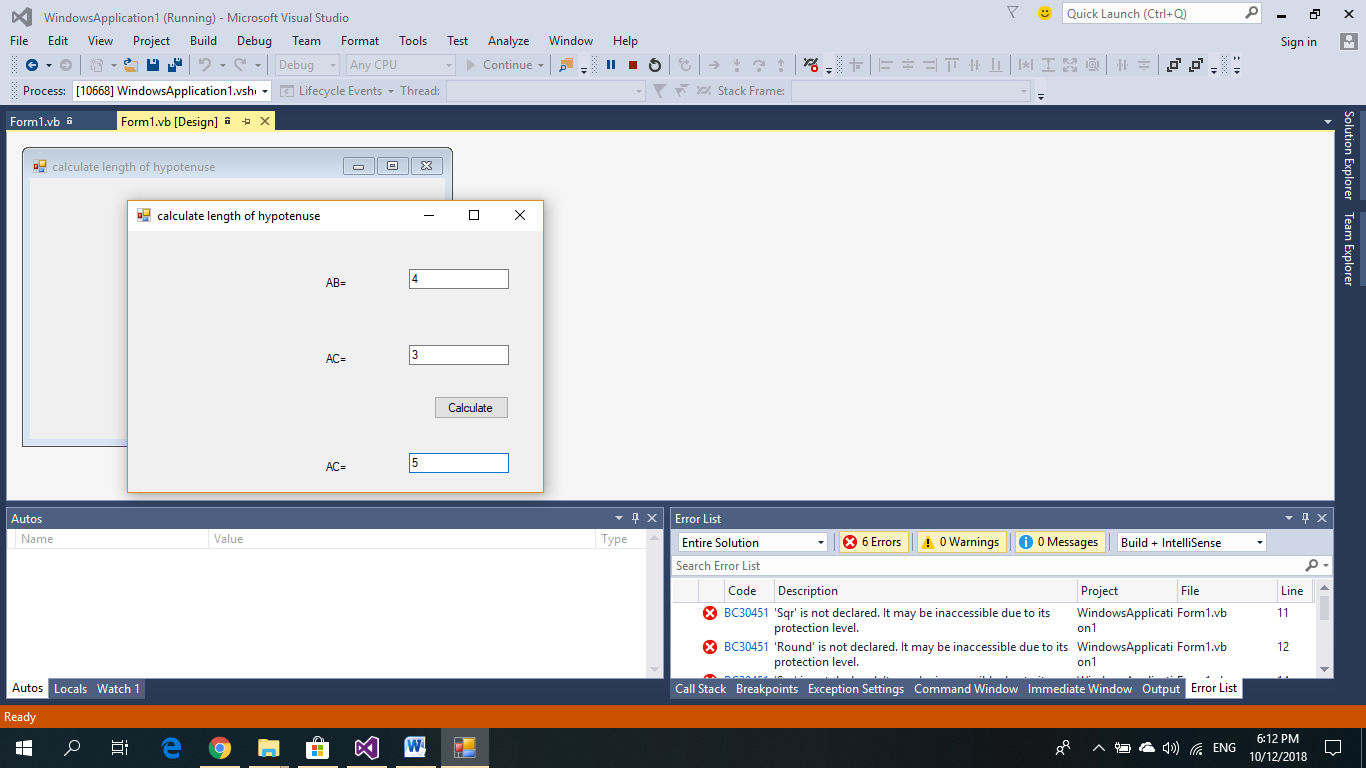The image size is (1366, 768).
Task: Click the Save All icon
Action: pos(174,65)
